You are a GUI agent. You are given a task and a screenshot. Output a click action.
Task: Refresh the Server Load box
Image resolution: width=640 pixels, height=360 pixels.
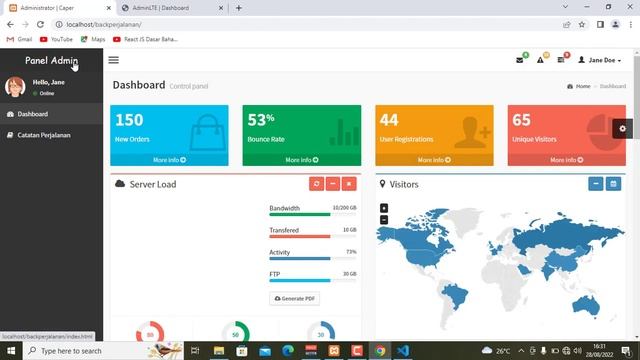[x=316, y=184]
